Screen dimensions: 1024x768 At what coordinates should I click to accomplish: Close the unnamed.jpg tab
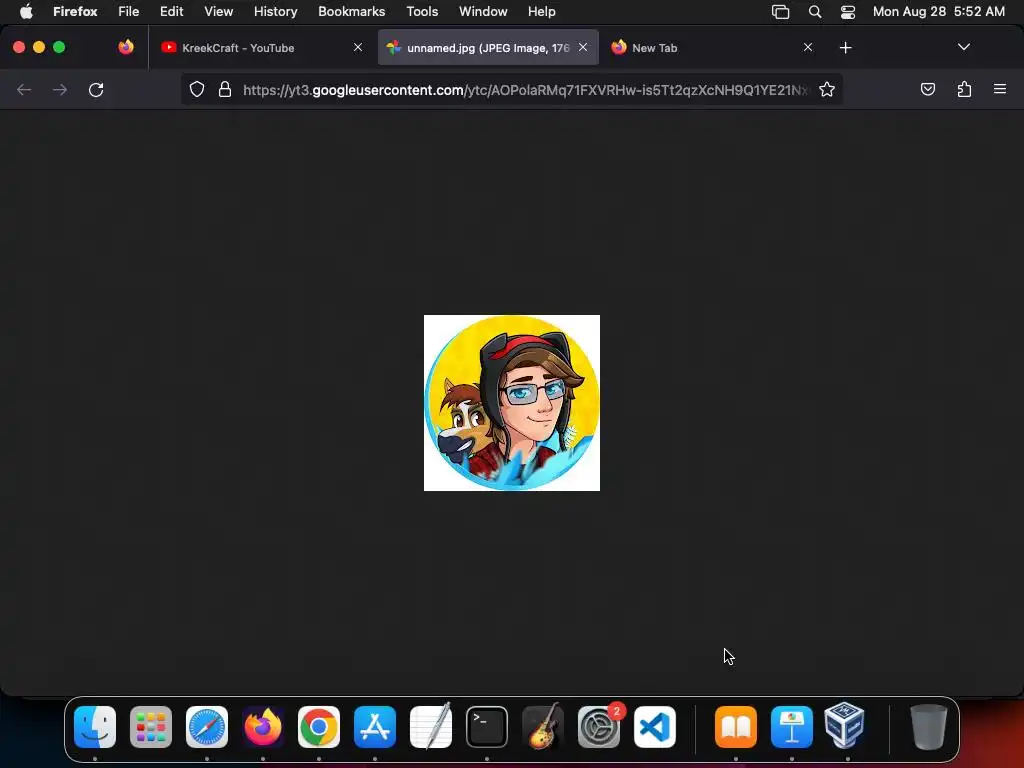[x=583, y=47]
